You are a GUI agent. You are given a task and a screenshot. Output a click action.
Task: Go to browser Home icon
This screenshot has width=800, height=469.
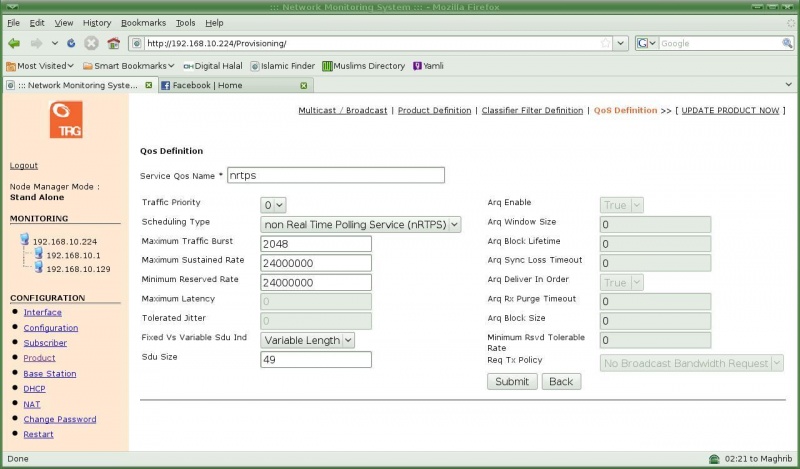[113, 44]
